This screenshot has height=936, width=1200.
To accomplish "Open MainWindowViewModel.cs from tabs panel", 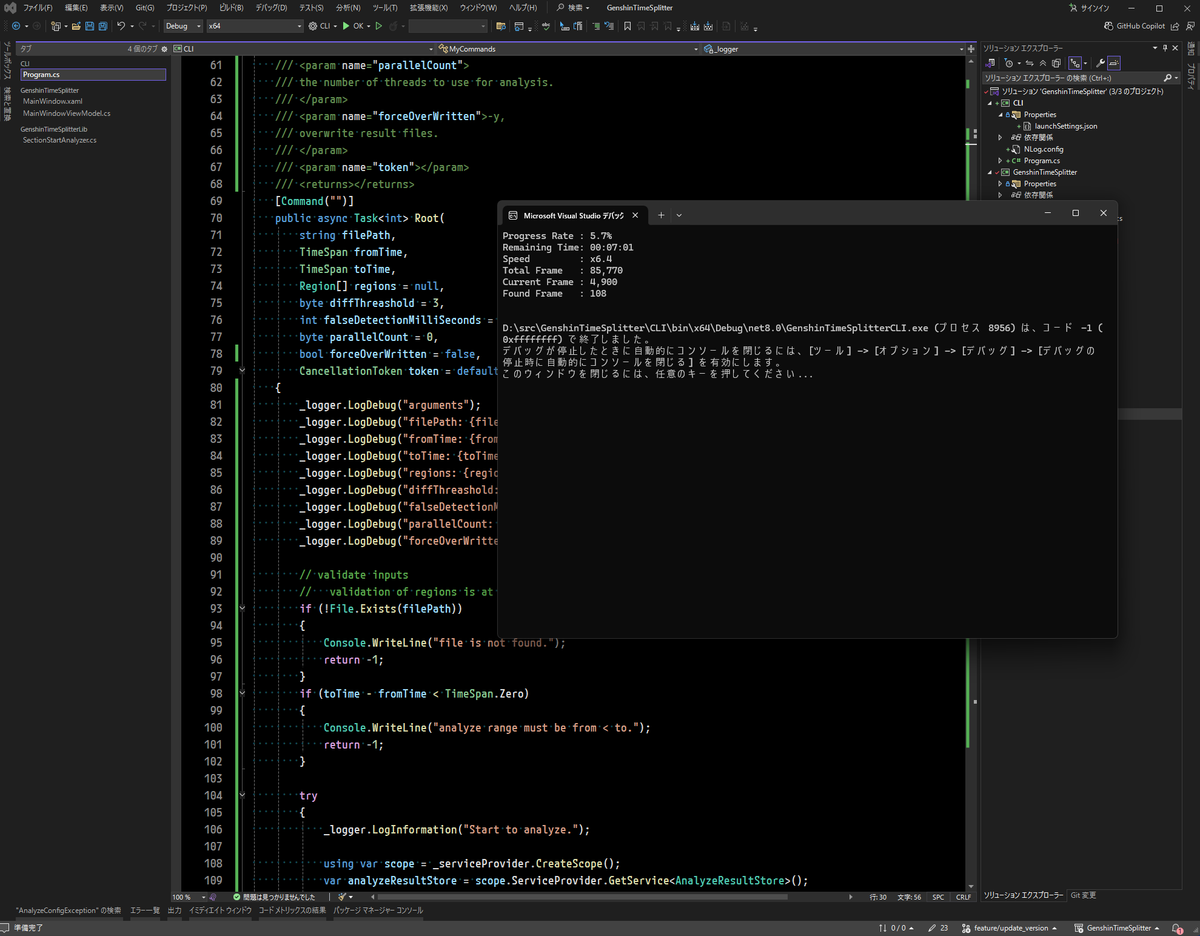I will tap(67, 113).
